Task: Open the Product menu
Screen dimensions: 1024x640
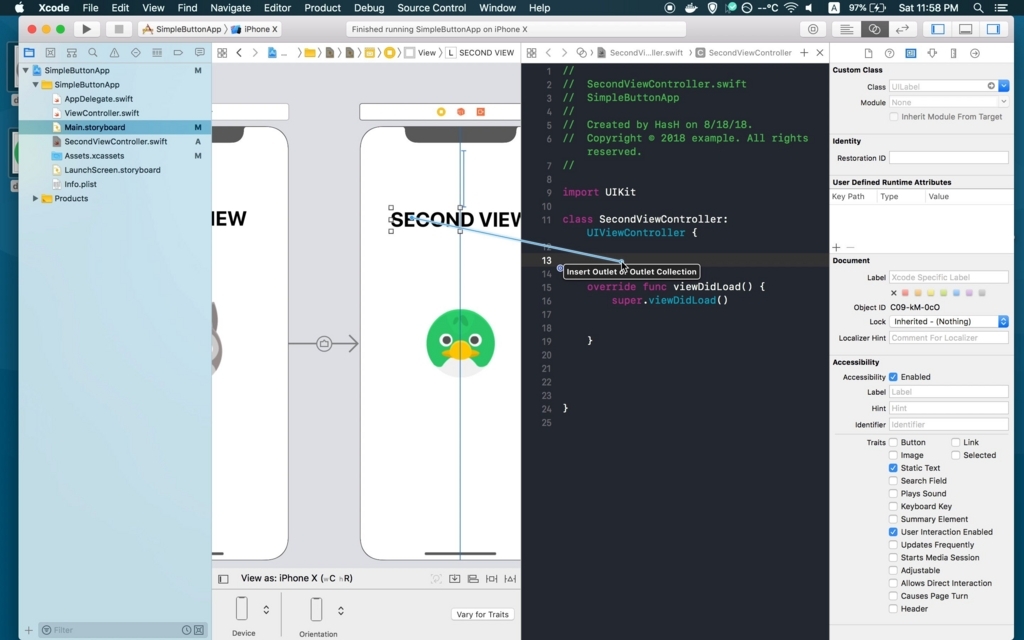Action: (x=323, y=8)
